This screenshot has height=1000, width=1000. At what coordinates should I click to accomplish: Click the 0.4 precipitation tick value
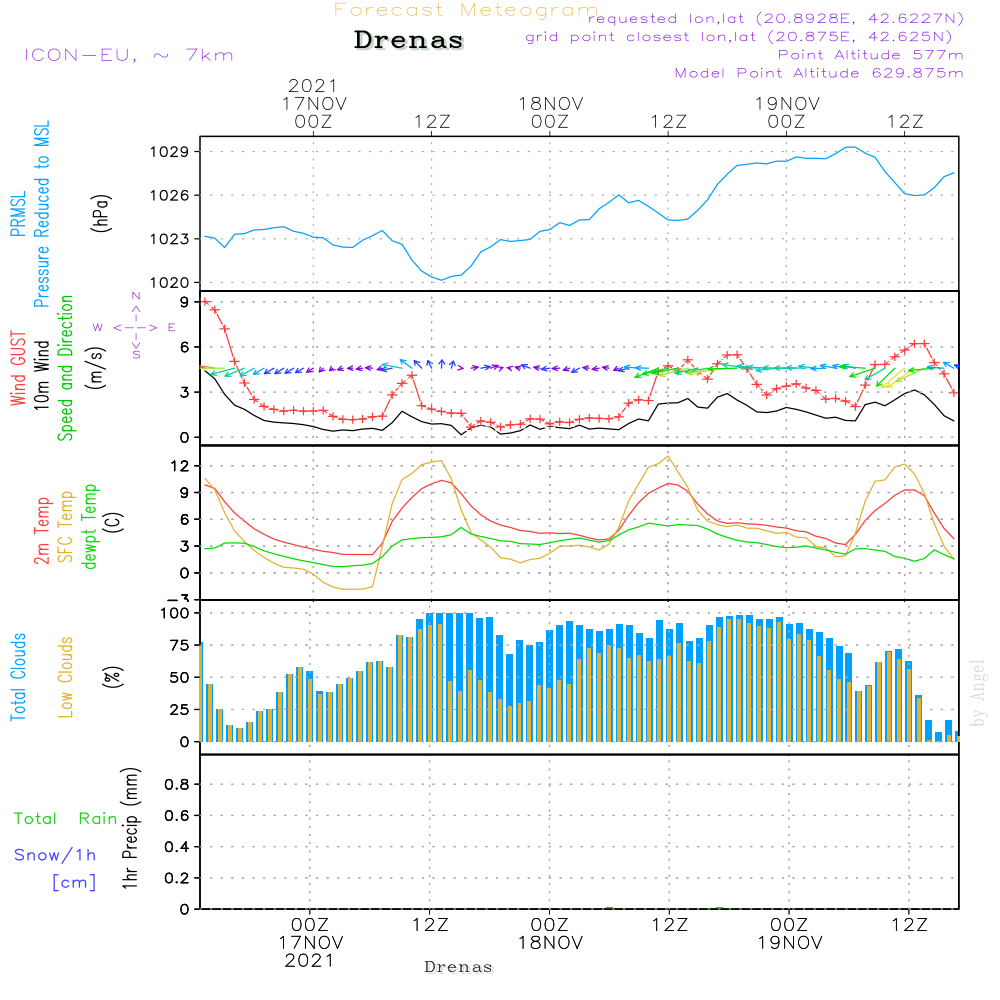177,847
